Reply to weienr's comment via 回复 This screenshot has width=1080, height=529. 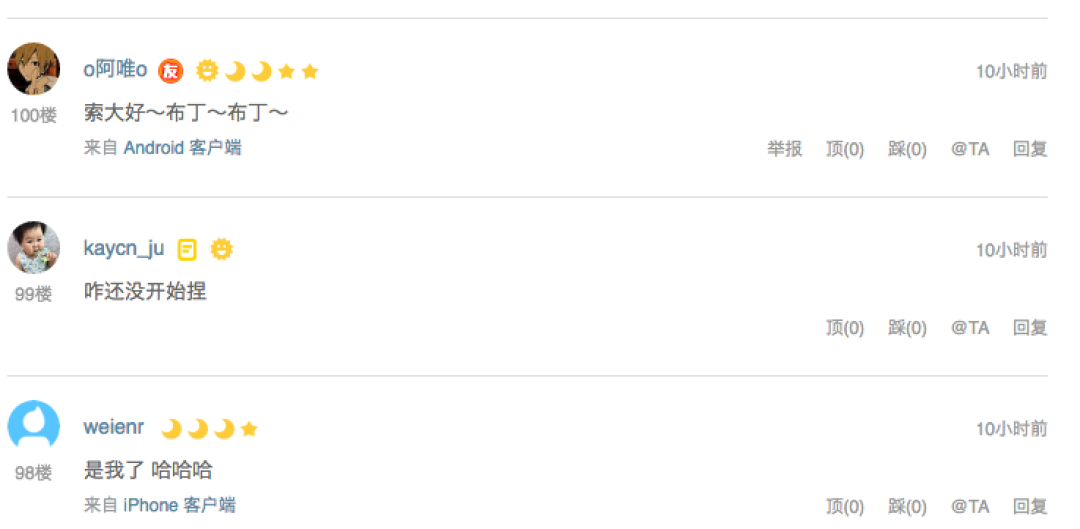coord(1030,506)
